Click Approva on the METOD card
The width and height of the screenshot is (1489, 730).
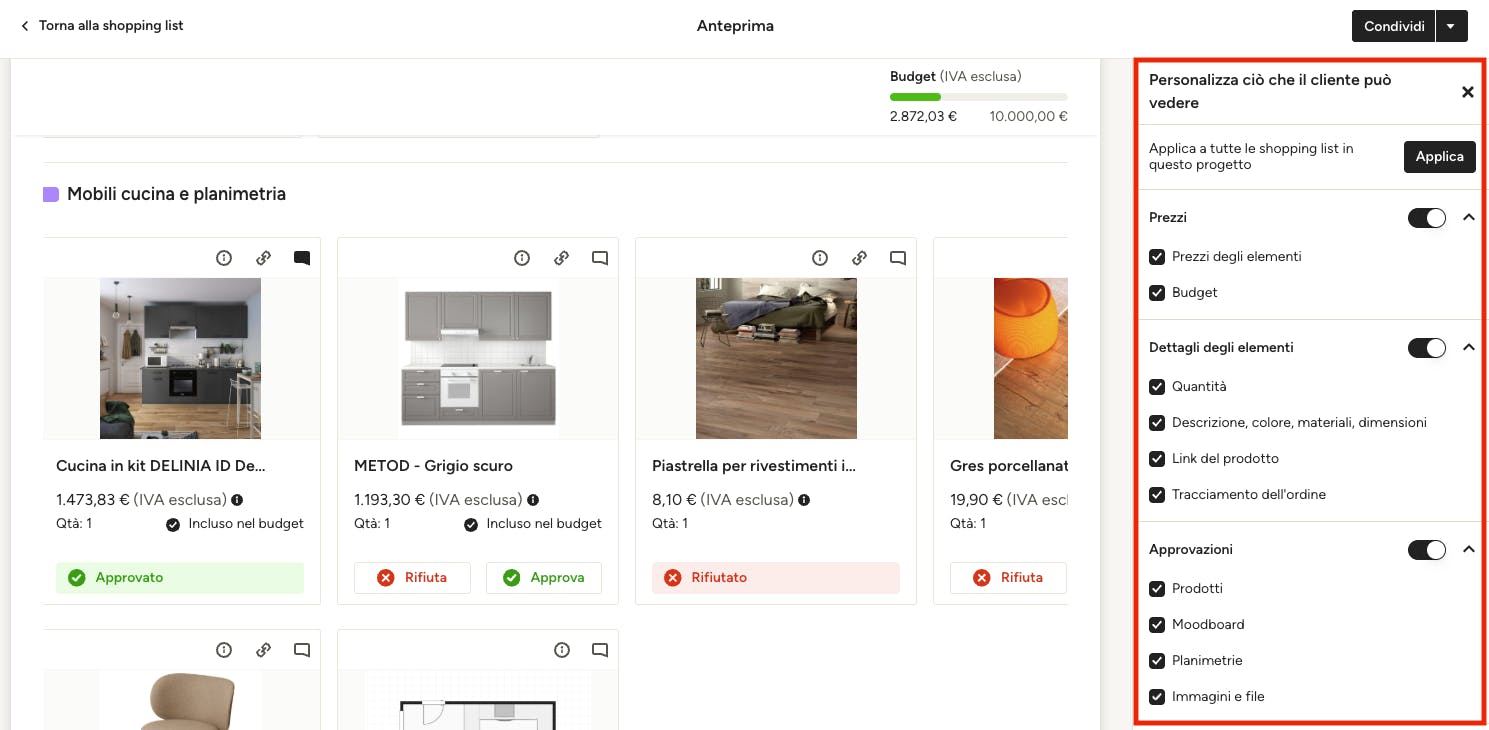tap(543, 578)
